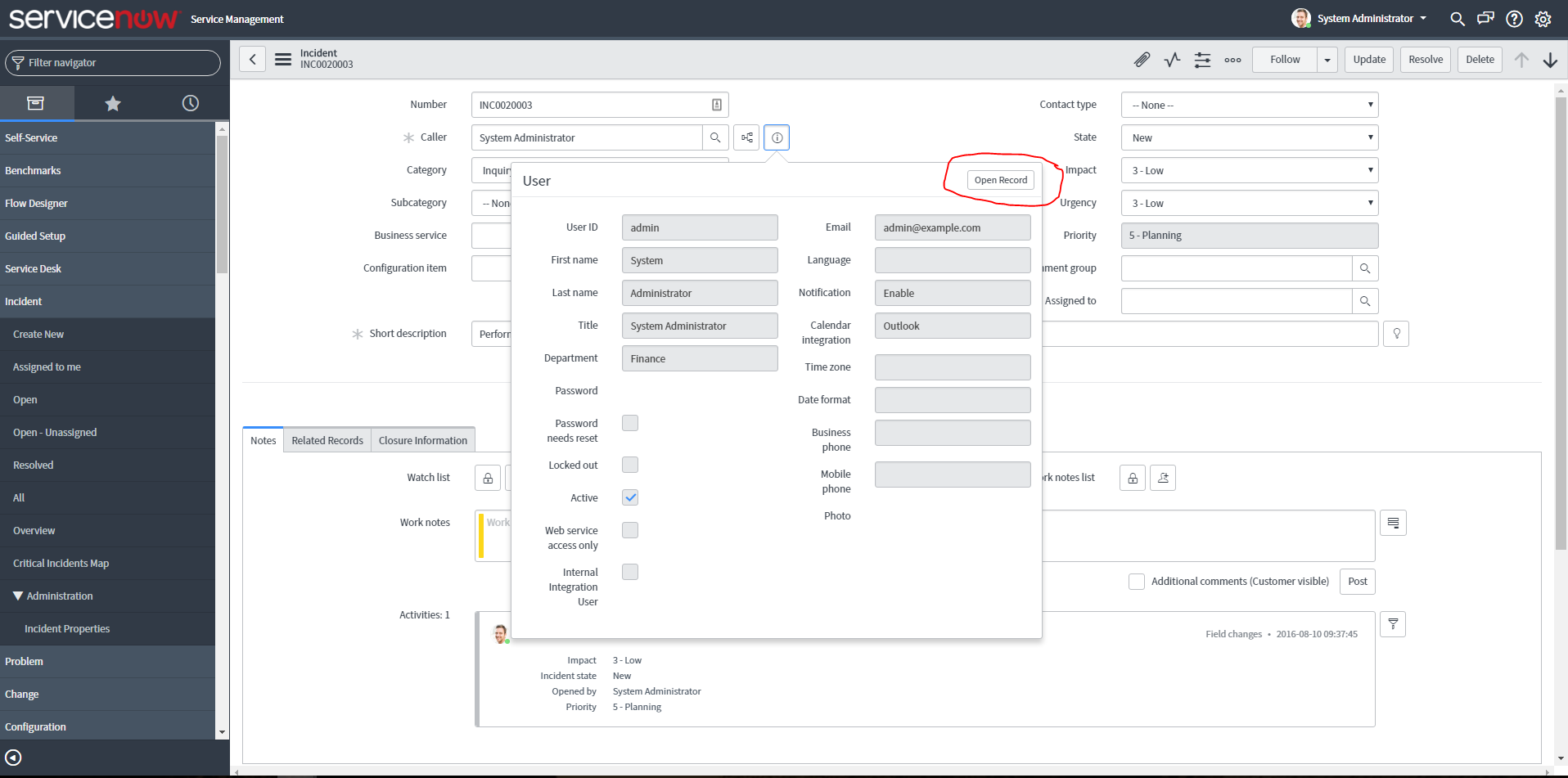Click the add-me person icon near work notes list
The image size is (1568, 778).
[1163, 478]
